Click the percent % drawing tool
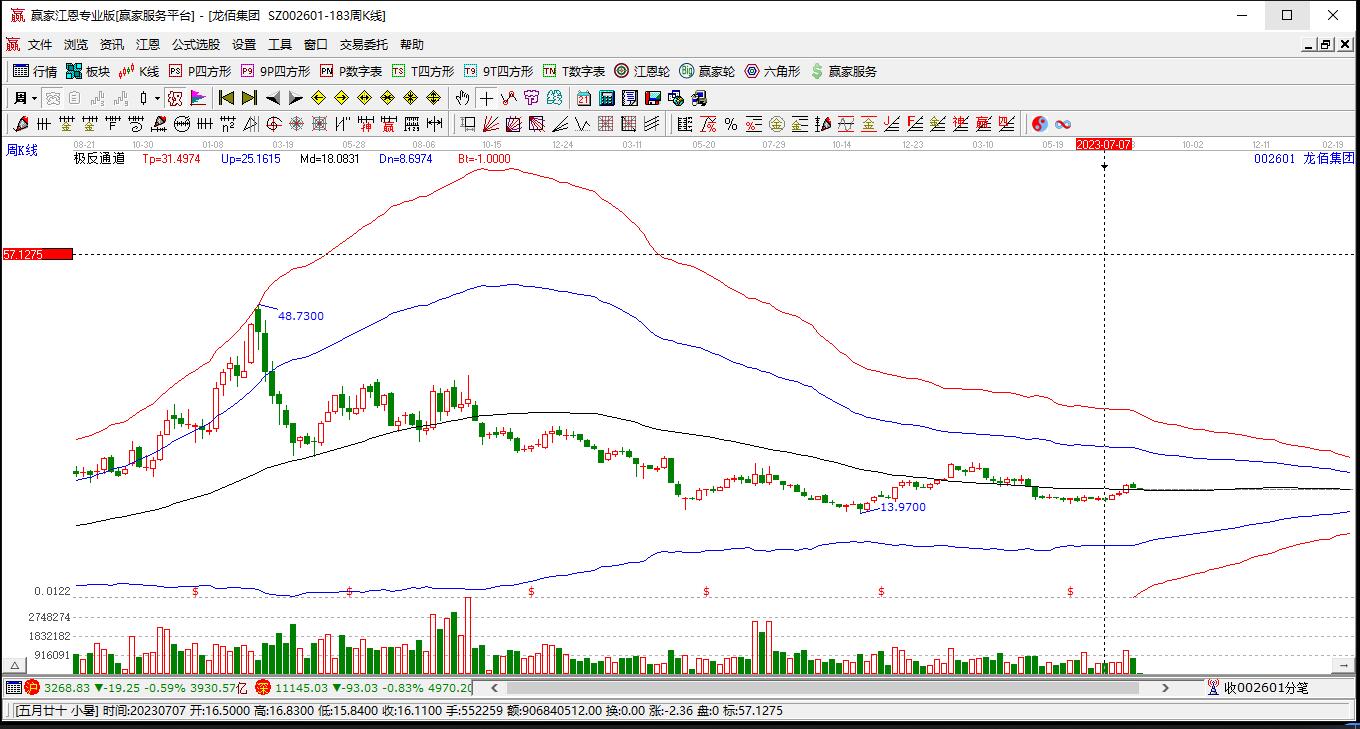The height and width of the screenshot is (729, 1360). 731,124
